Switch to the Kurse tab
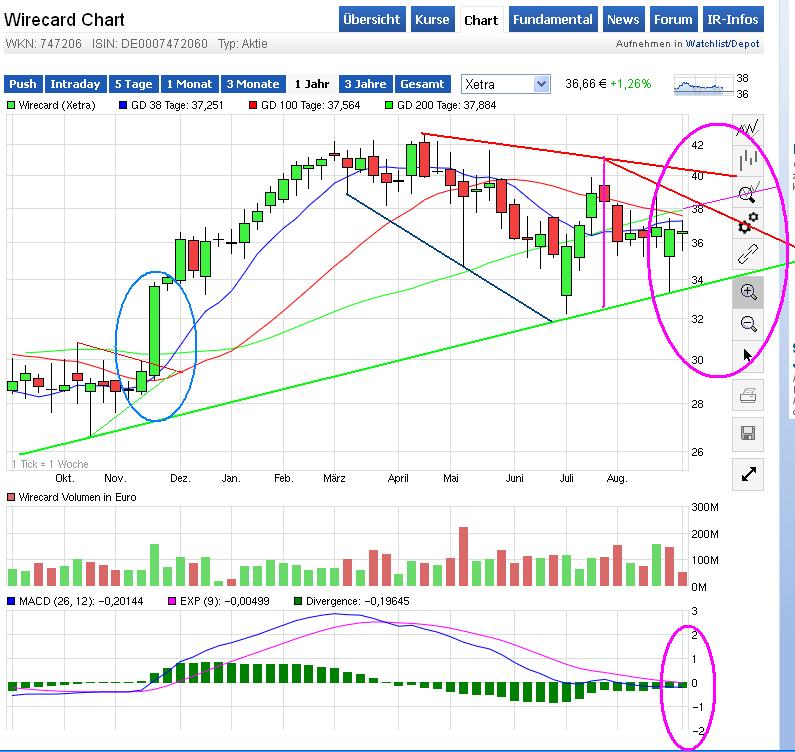795x752 pixels. click(432, 19)
